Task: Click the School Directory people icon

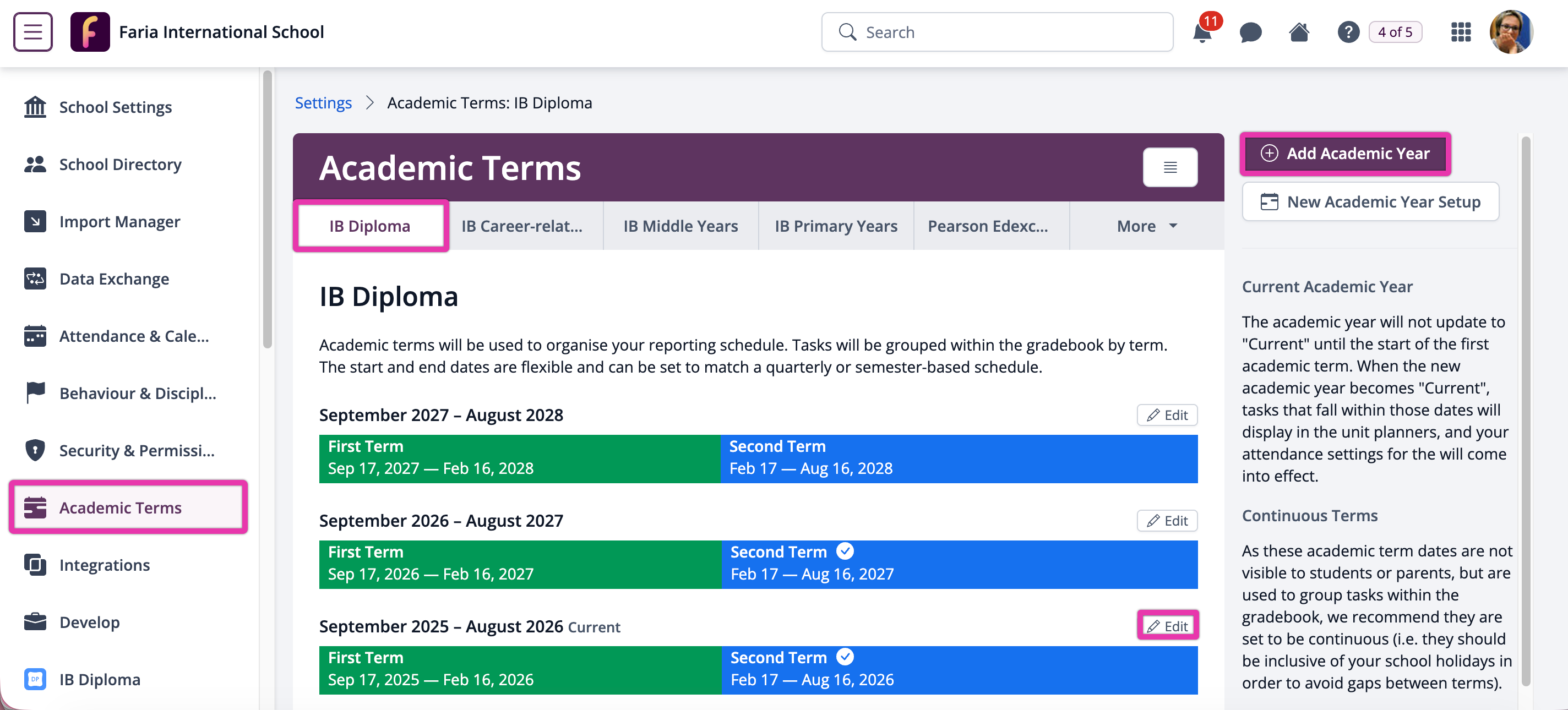Action: click(35, 164)
